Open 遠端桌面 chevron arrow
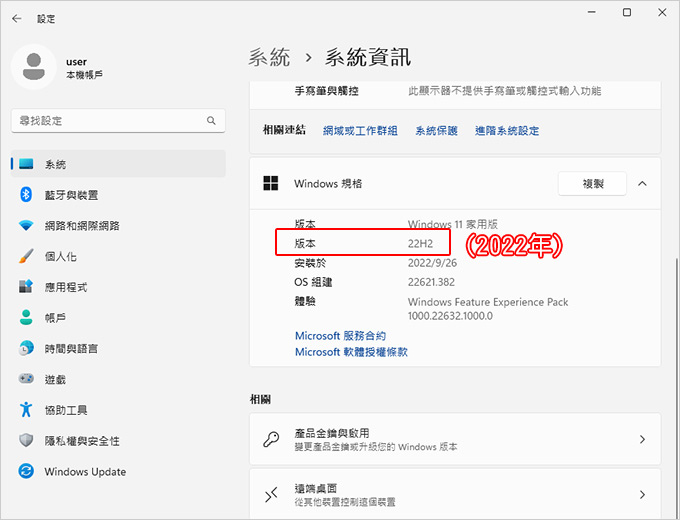Image resolution: width=680 pixels, height=520 pixels. [x=642, y=494]
